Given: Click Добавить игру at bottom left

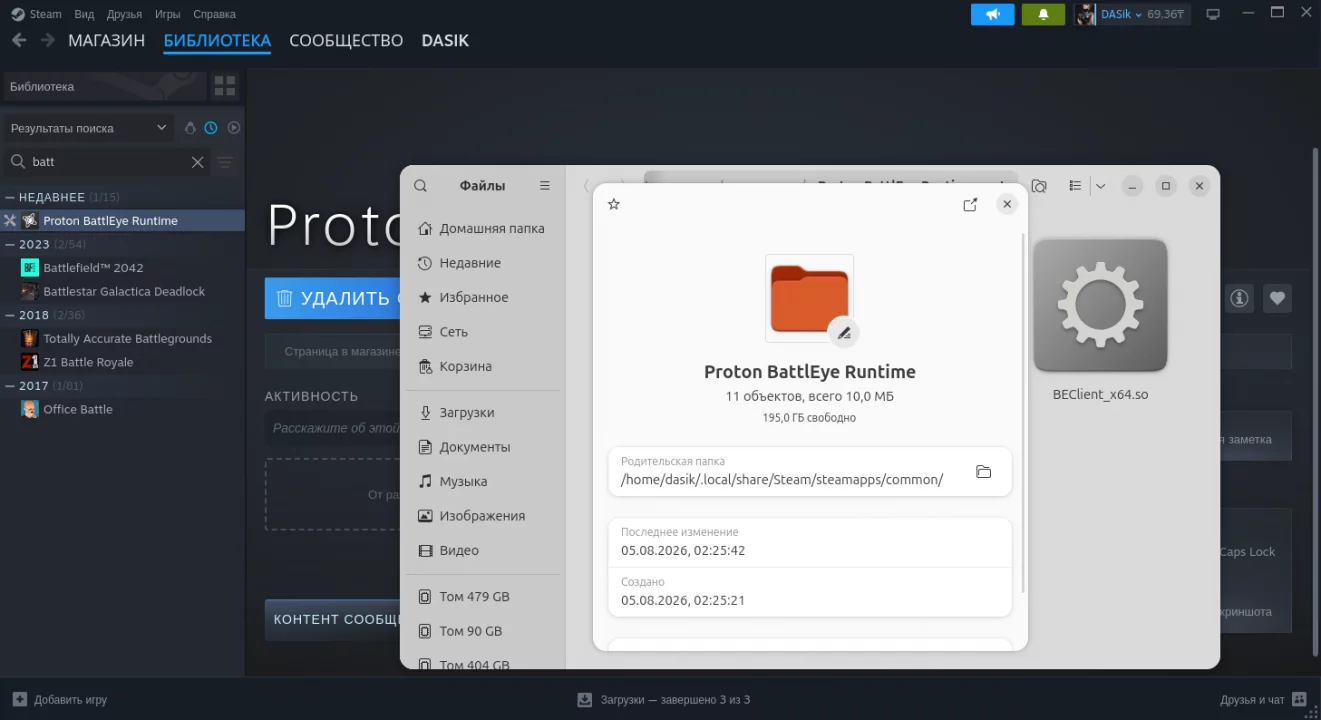Looking at the screenshot, I should 60,700.
